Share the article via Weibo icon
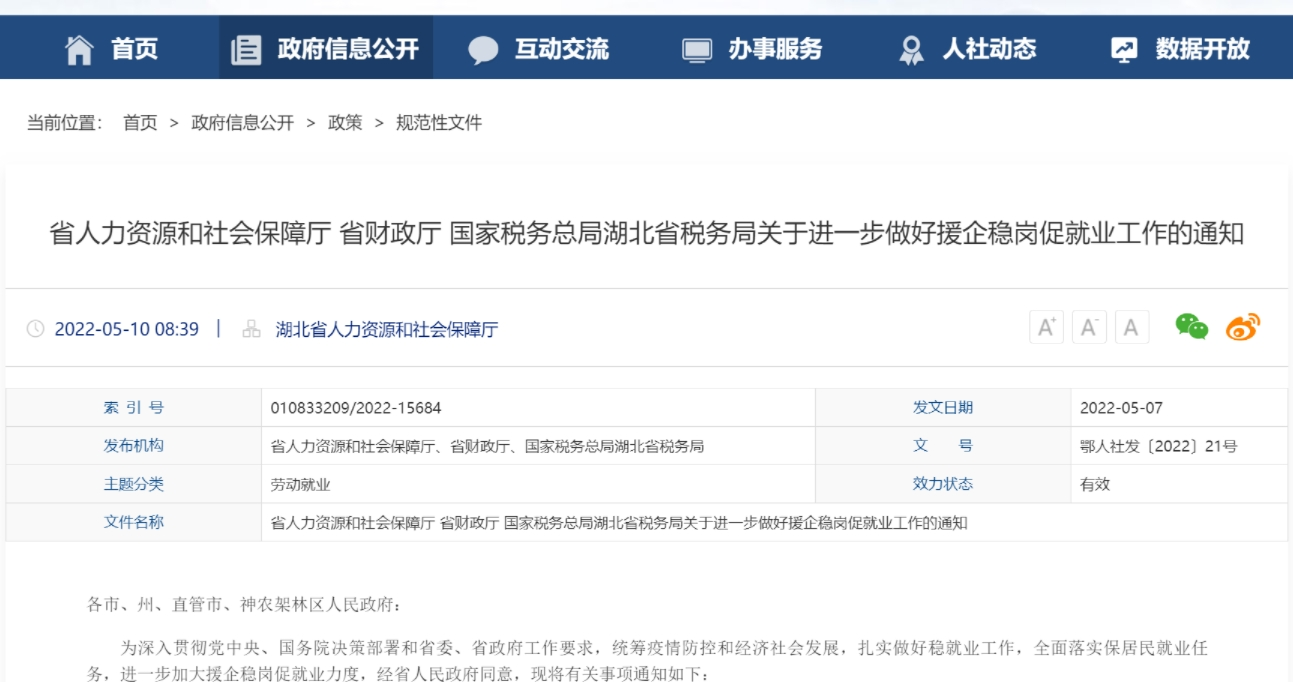 1243,327
